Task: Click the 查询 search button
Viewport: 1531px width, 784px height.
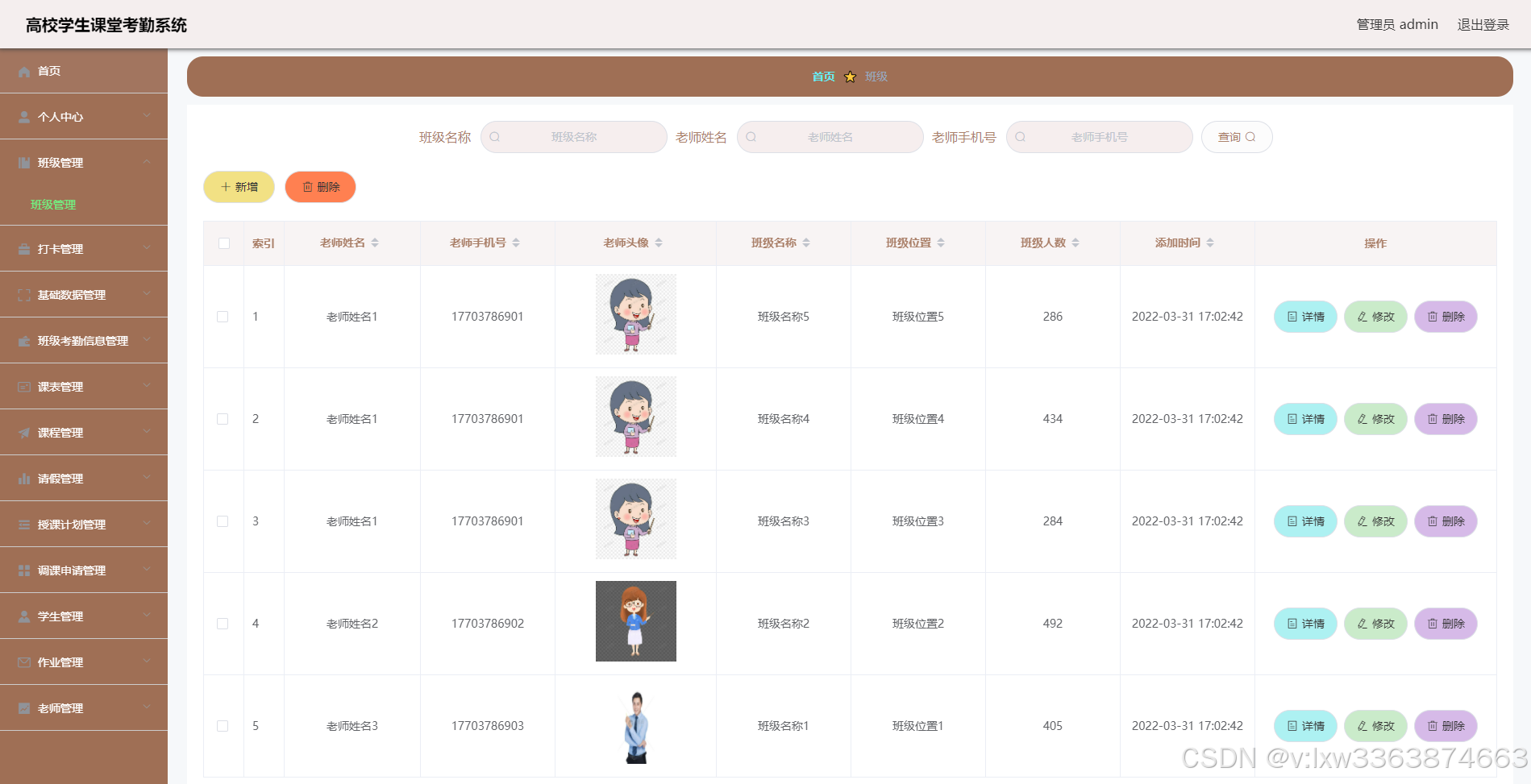Action: tap(1236, 137)
